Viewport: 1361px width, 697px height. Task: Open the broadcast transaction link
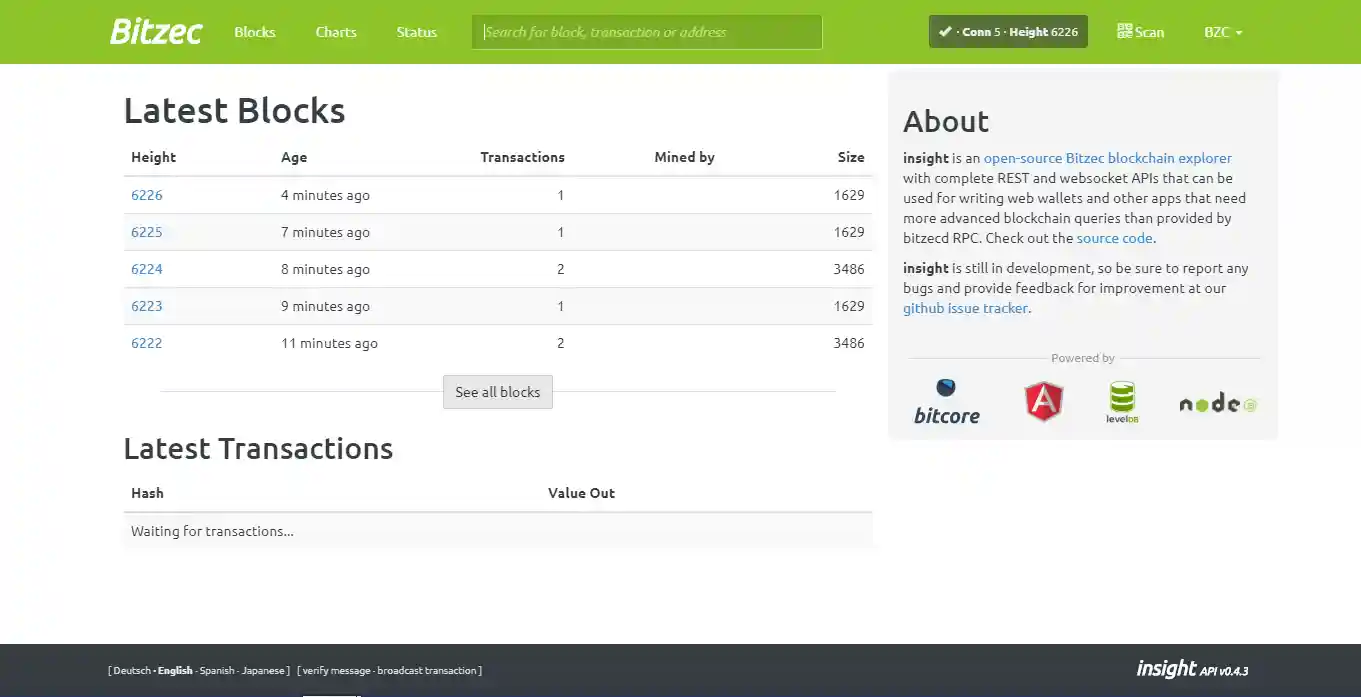[x=427, y=670]
